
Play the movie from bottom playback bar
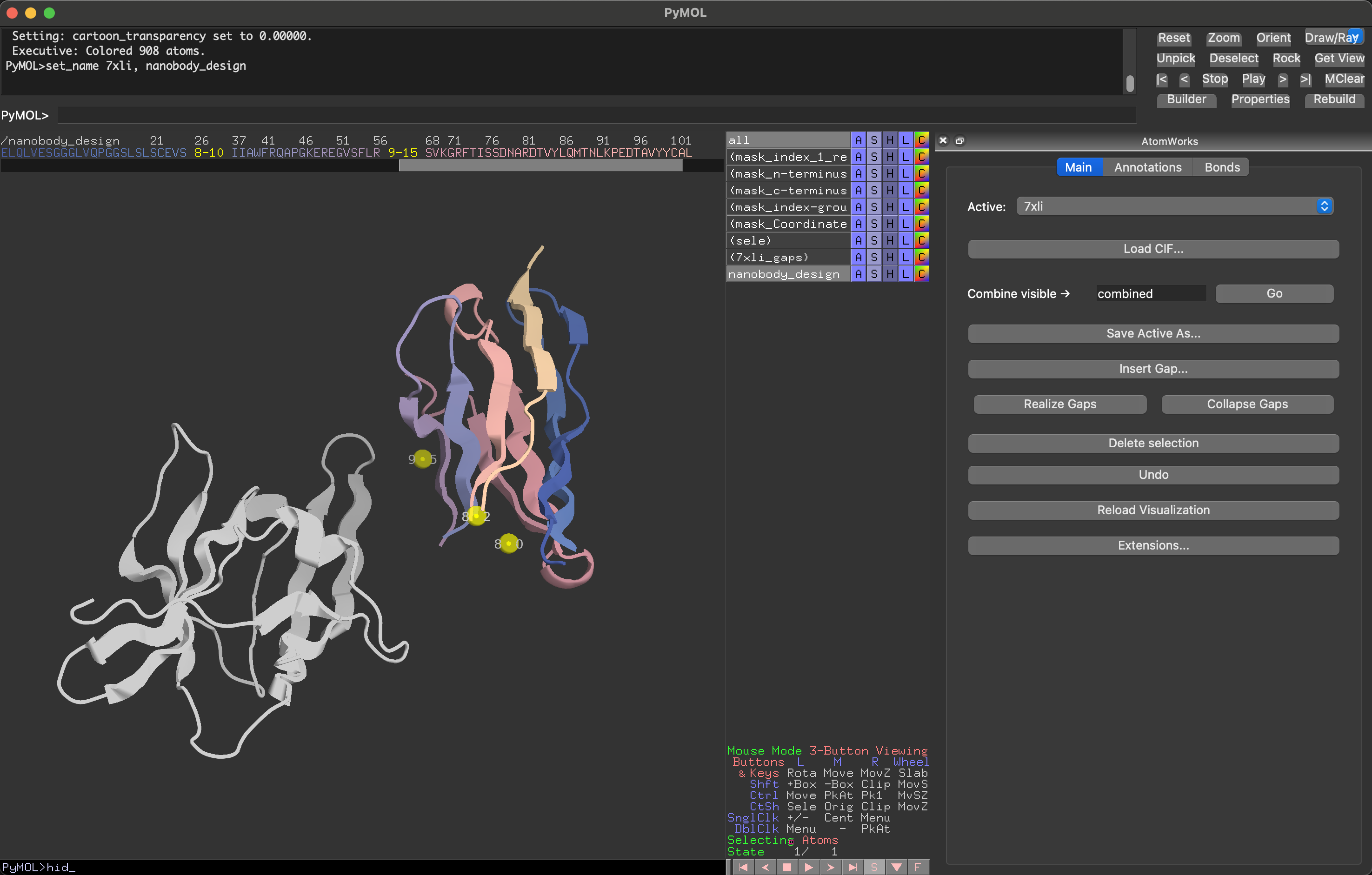[x=808, y=867]
